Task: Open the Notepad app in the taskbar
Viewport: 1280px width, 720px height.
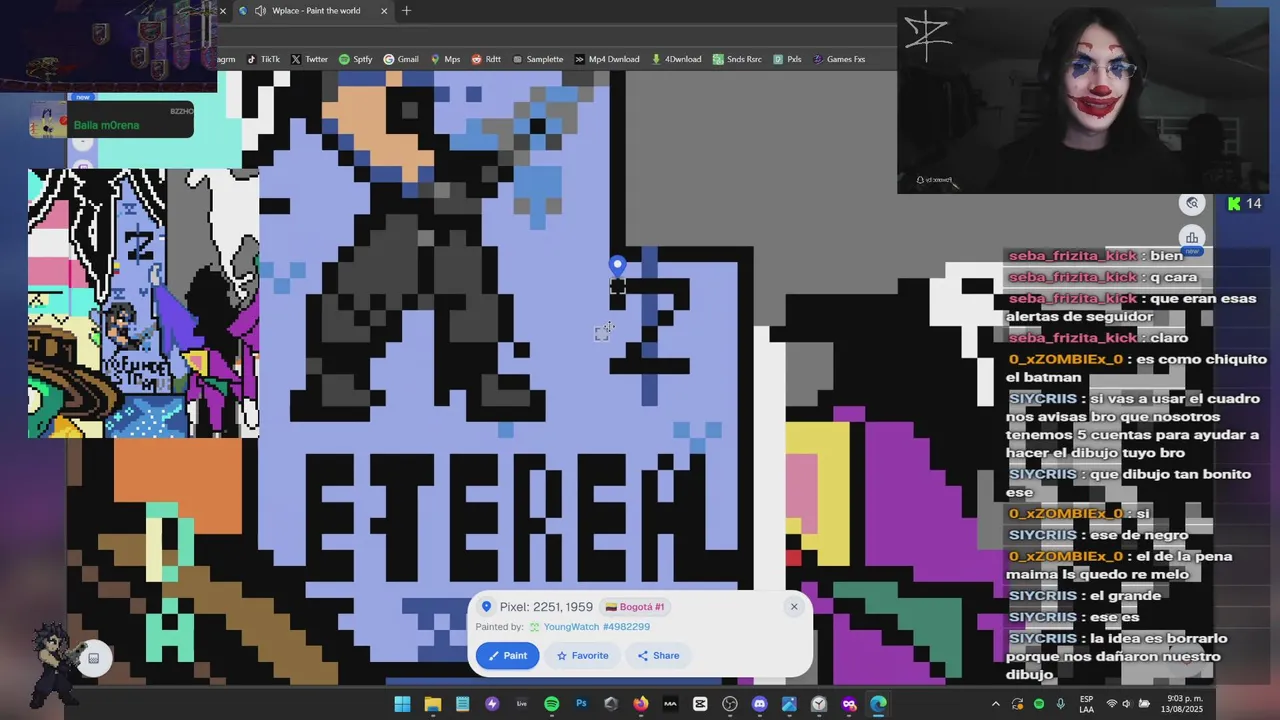Action: pyautogui.click(x=462, y=704)
